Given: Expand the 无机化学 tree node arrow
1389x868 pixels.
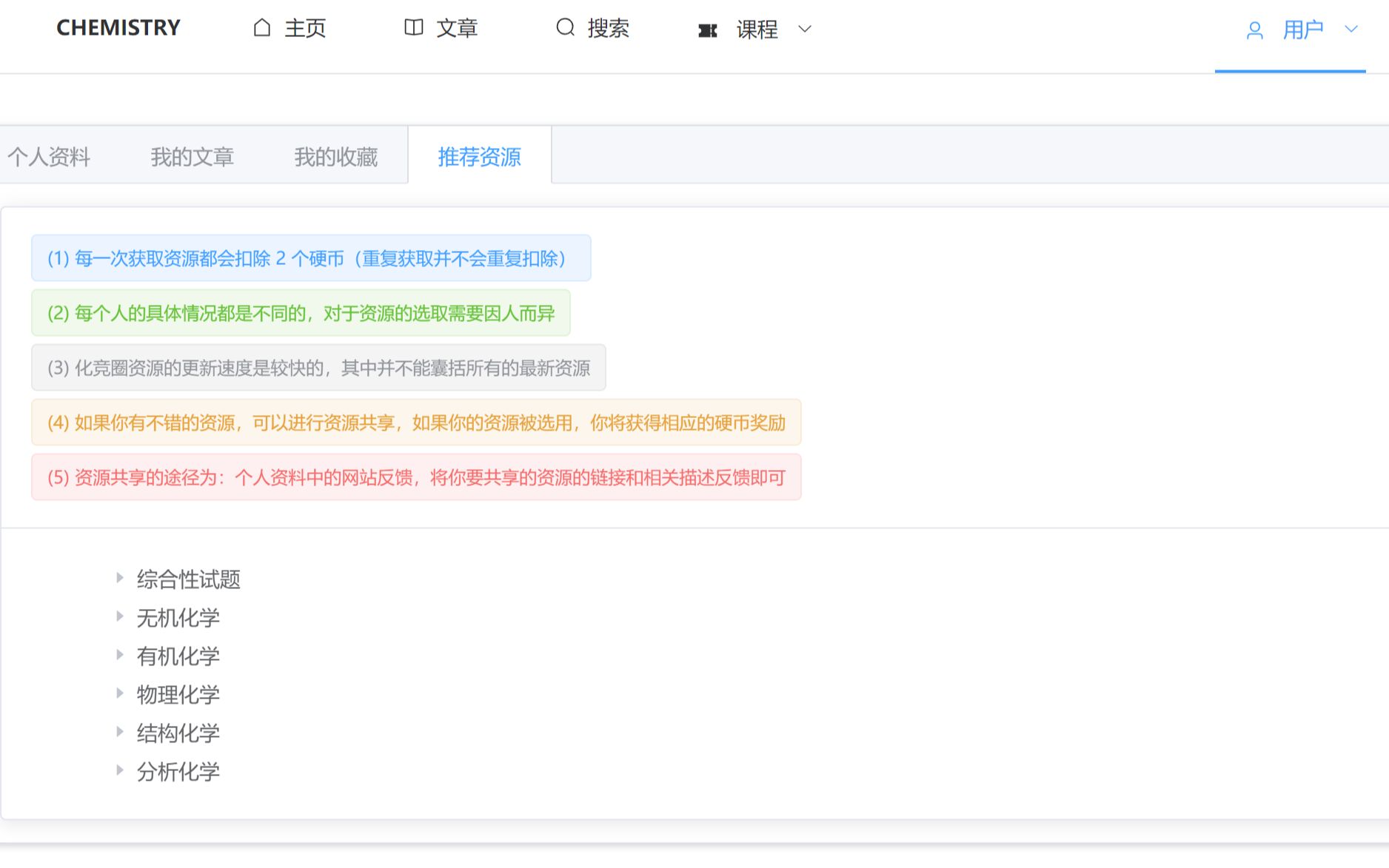Looking at the screenshot, I should coord(119,616).
